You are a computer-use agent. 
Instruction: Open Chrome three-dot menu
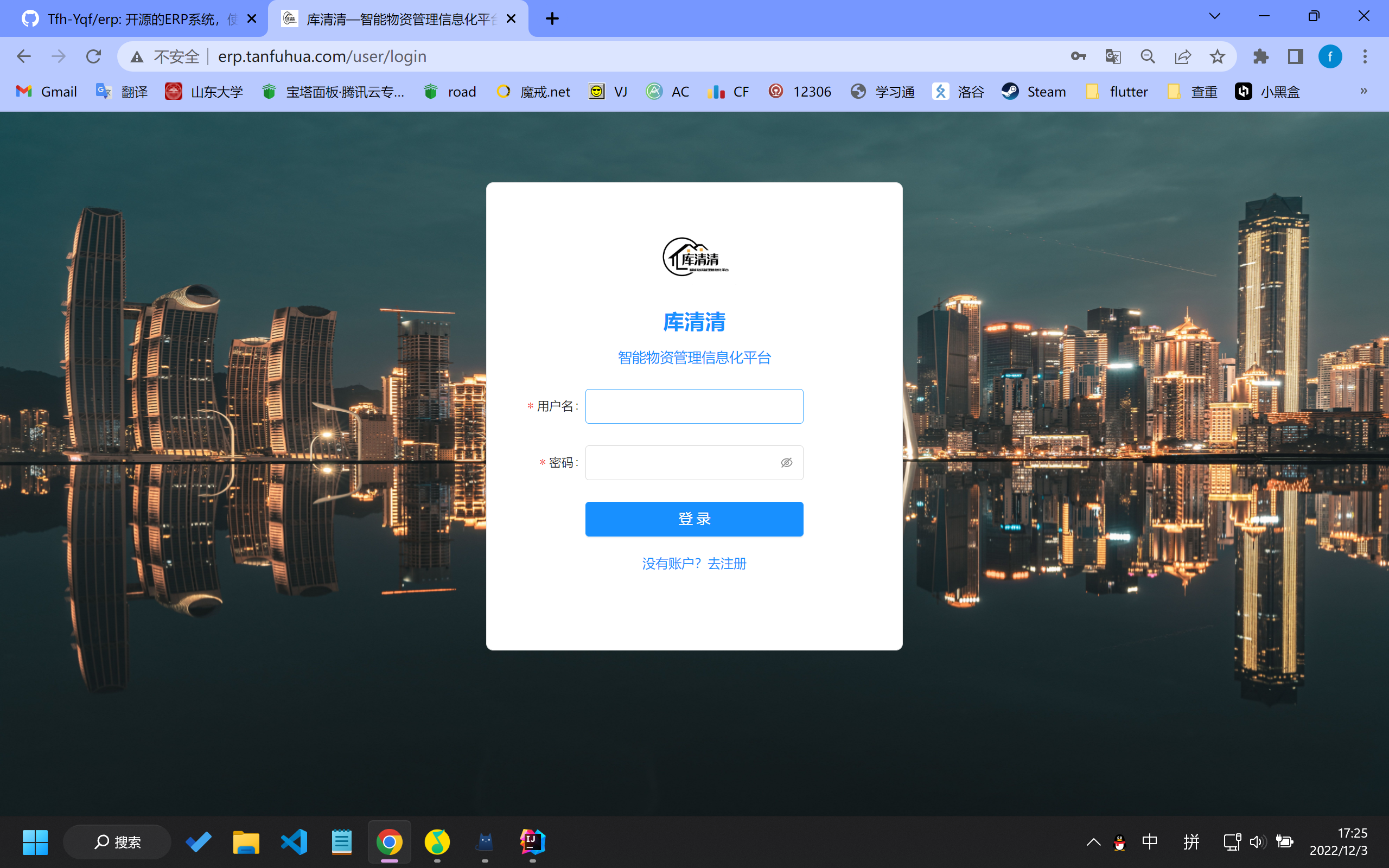1365,56
